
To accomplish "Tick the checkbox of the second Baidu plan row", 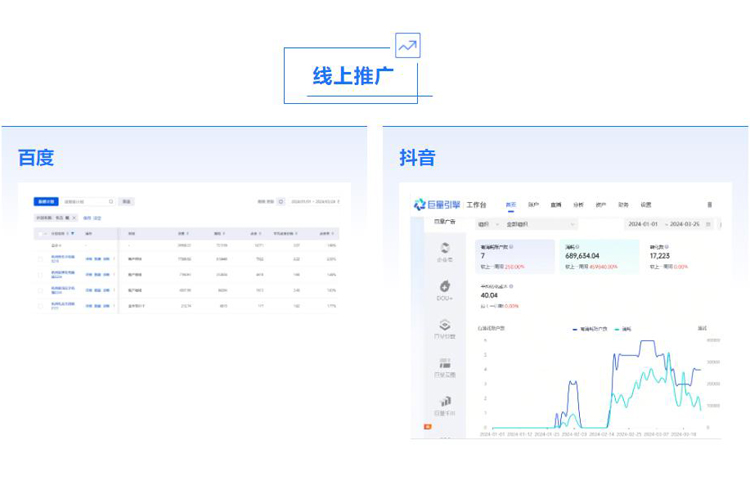I will [x=40, y=275].
